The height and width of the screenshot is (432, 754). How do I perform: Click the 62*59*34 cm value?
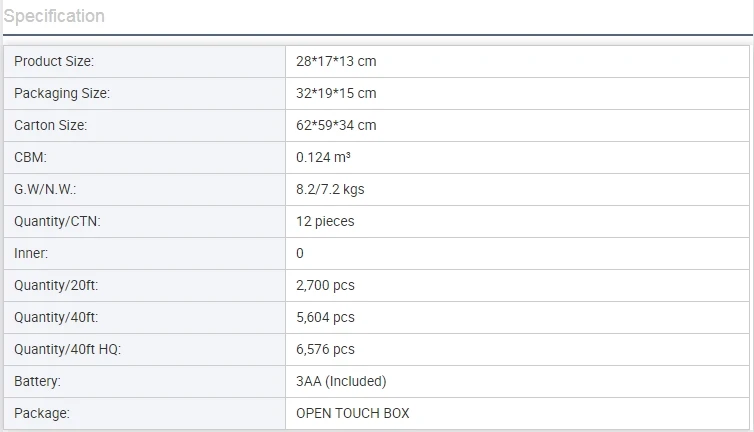pos(336,125)
